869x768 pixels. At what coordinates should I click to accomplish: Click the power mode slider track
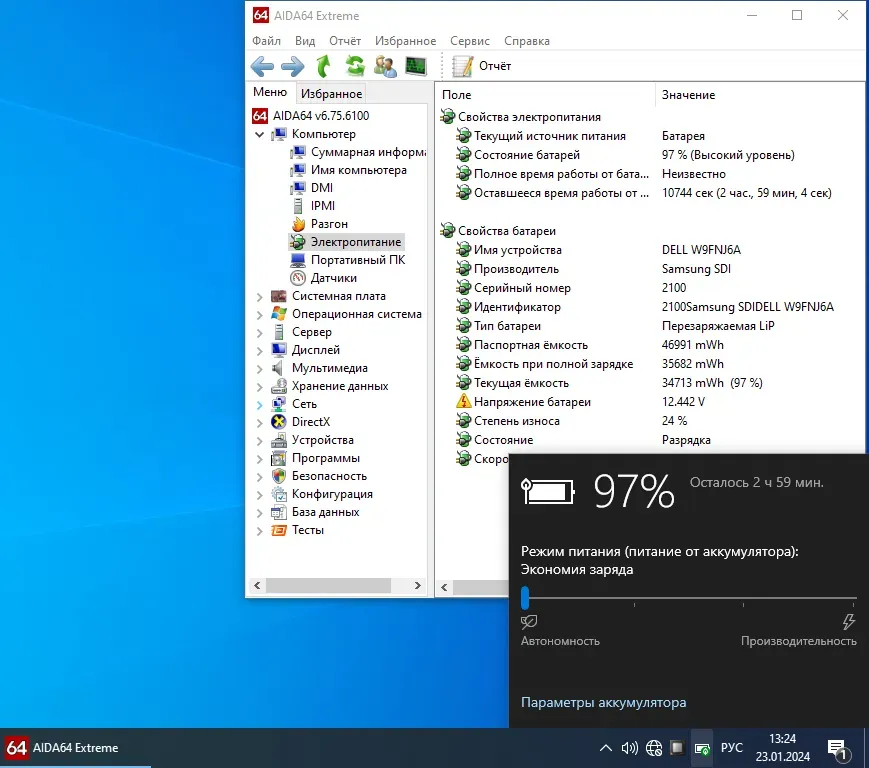pos(688,598)
